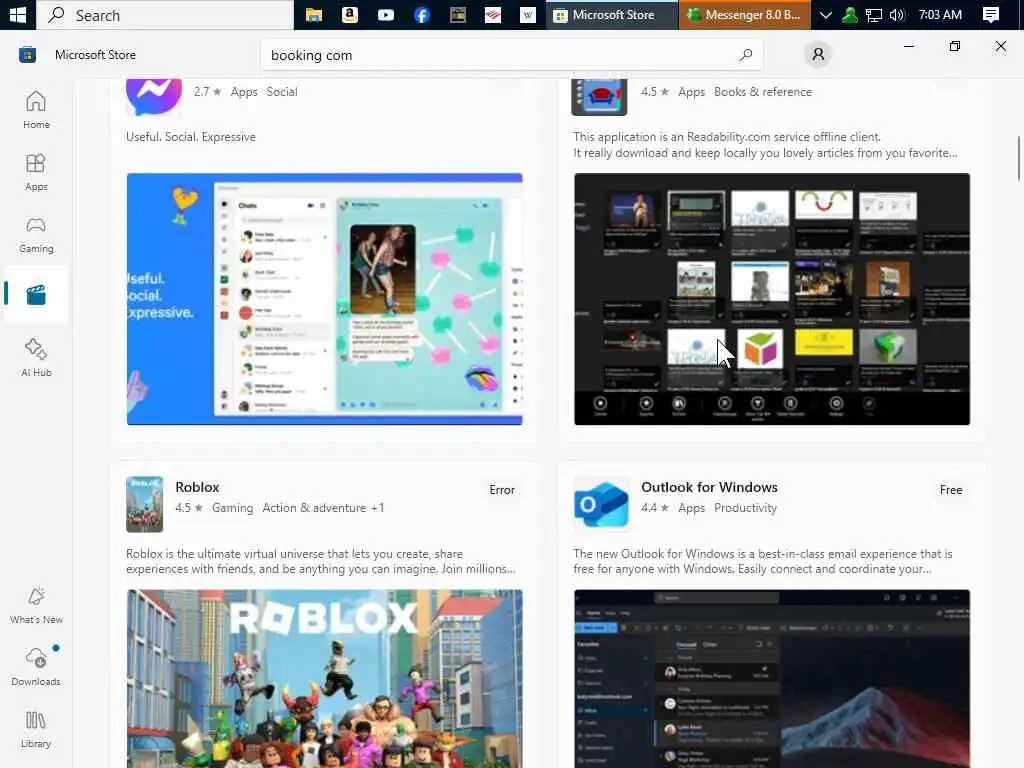Go to the Gaming section
The height and width of the screenshot is (768, 1024).
click(x=36, y=235)
